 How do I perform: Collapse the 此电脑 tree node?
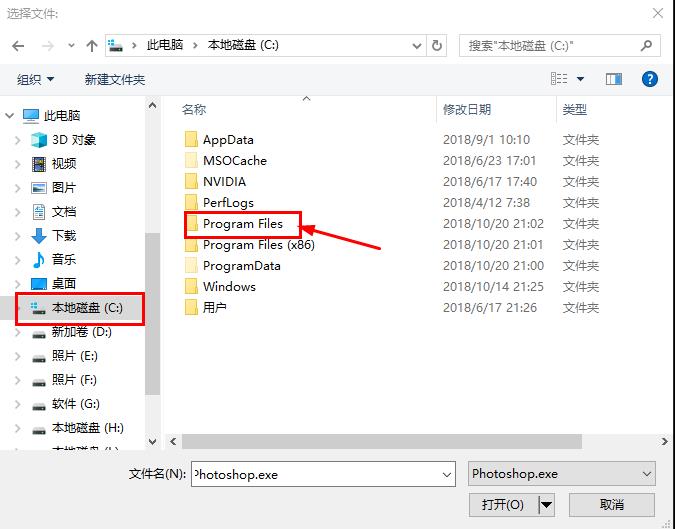[9, 116]
